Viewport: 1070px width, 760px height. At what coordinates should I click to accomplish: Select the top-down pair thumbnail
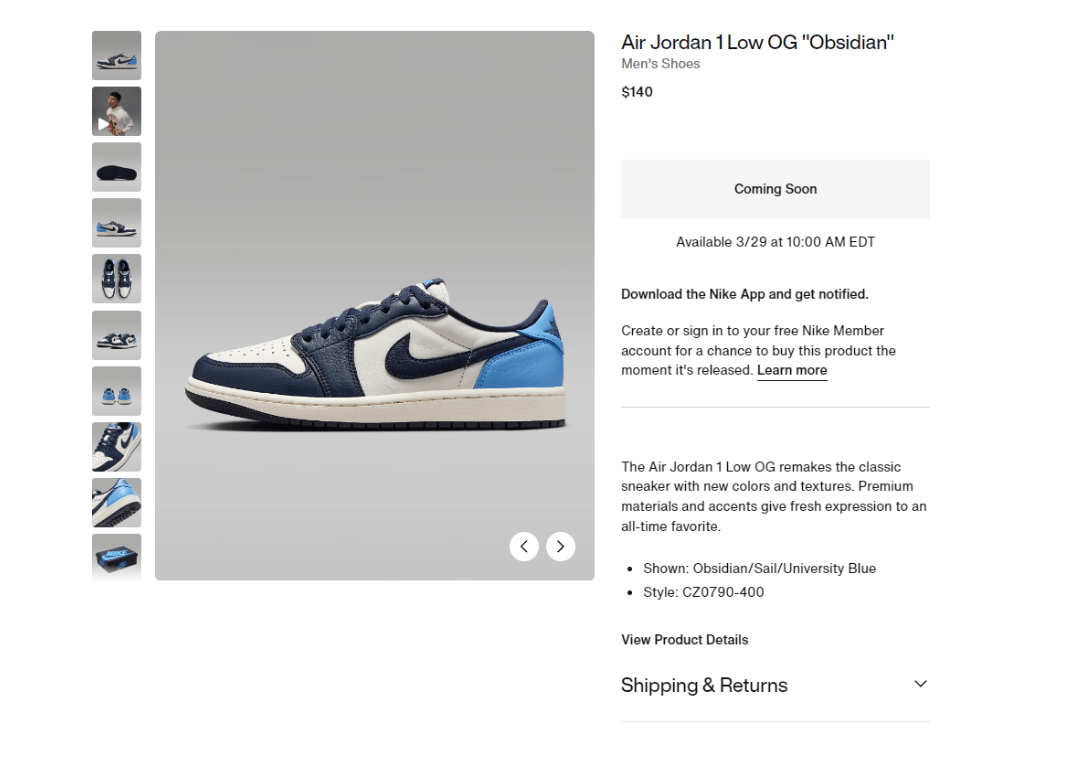tap(117, 279)
